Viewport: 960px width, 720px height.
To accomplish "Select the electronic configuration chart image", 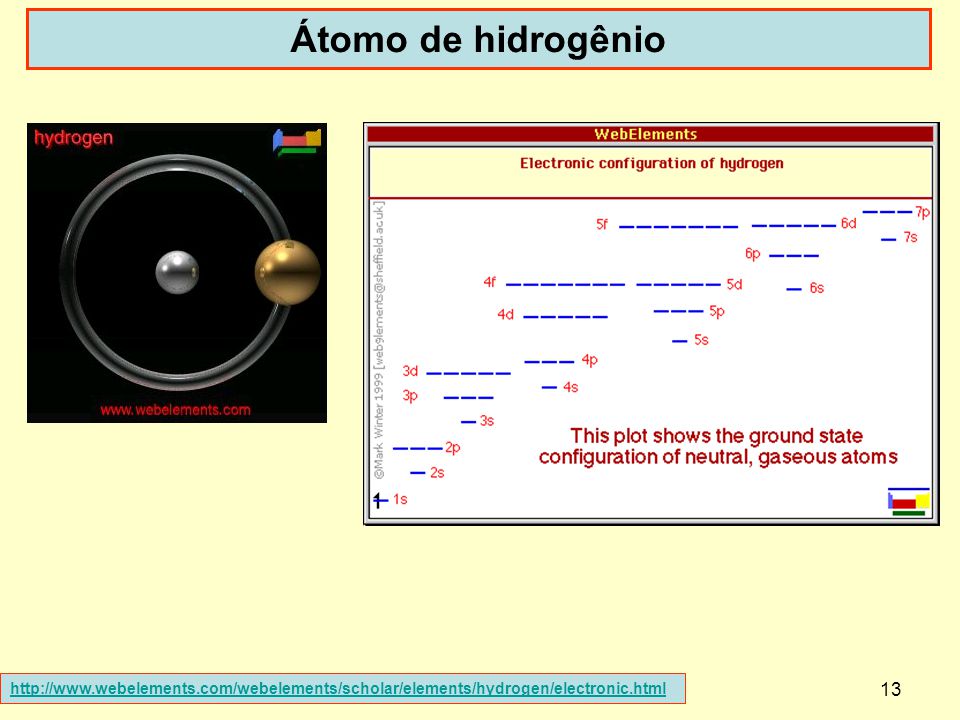I will [x=651, y=324].
